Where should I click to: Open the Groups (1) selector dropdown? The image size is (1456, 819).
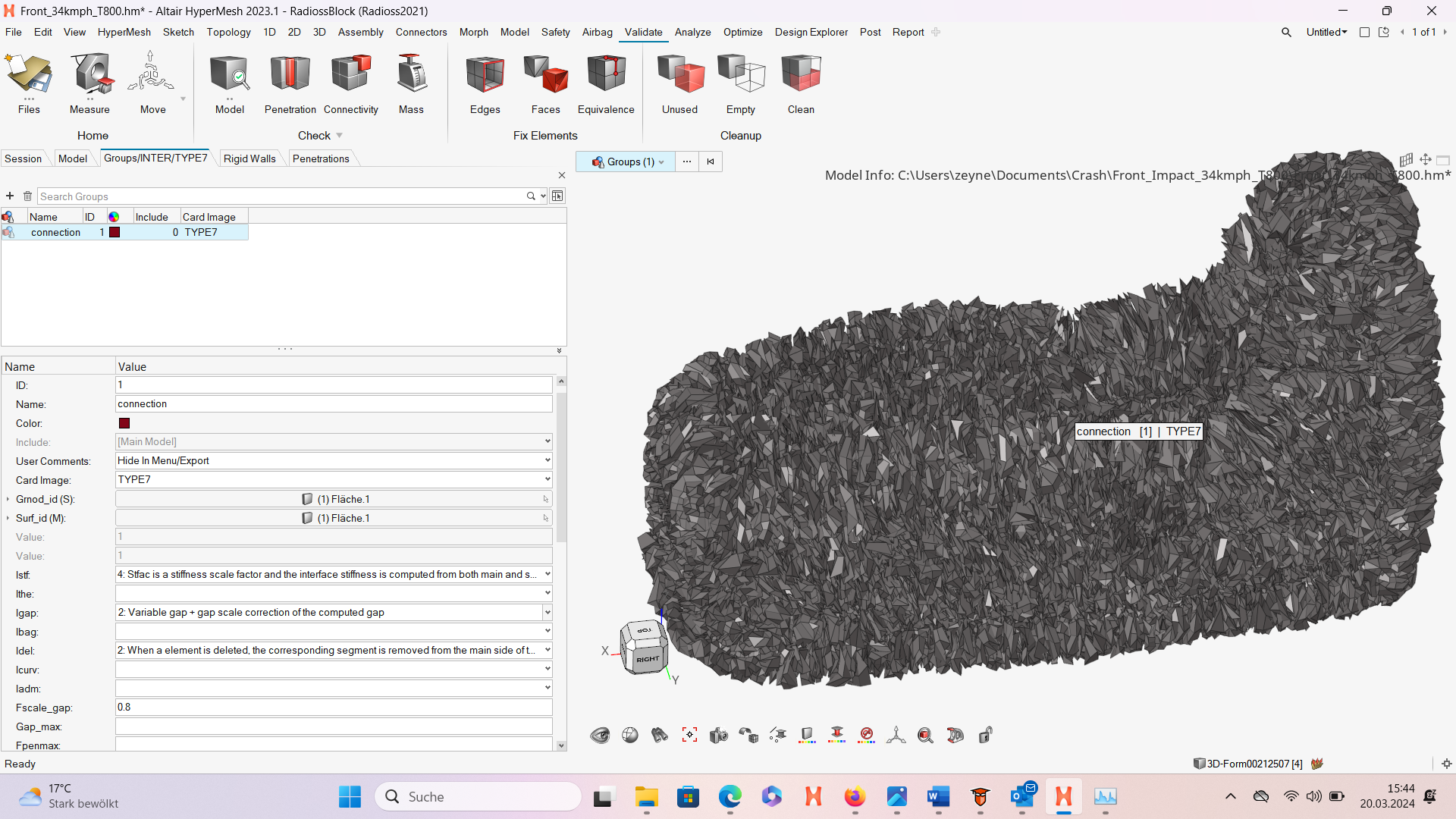tap(626, 162)
